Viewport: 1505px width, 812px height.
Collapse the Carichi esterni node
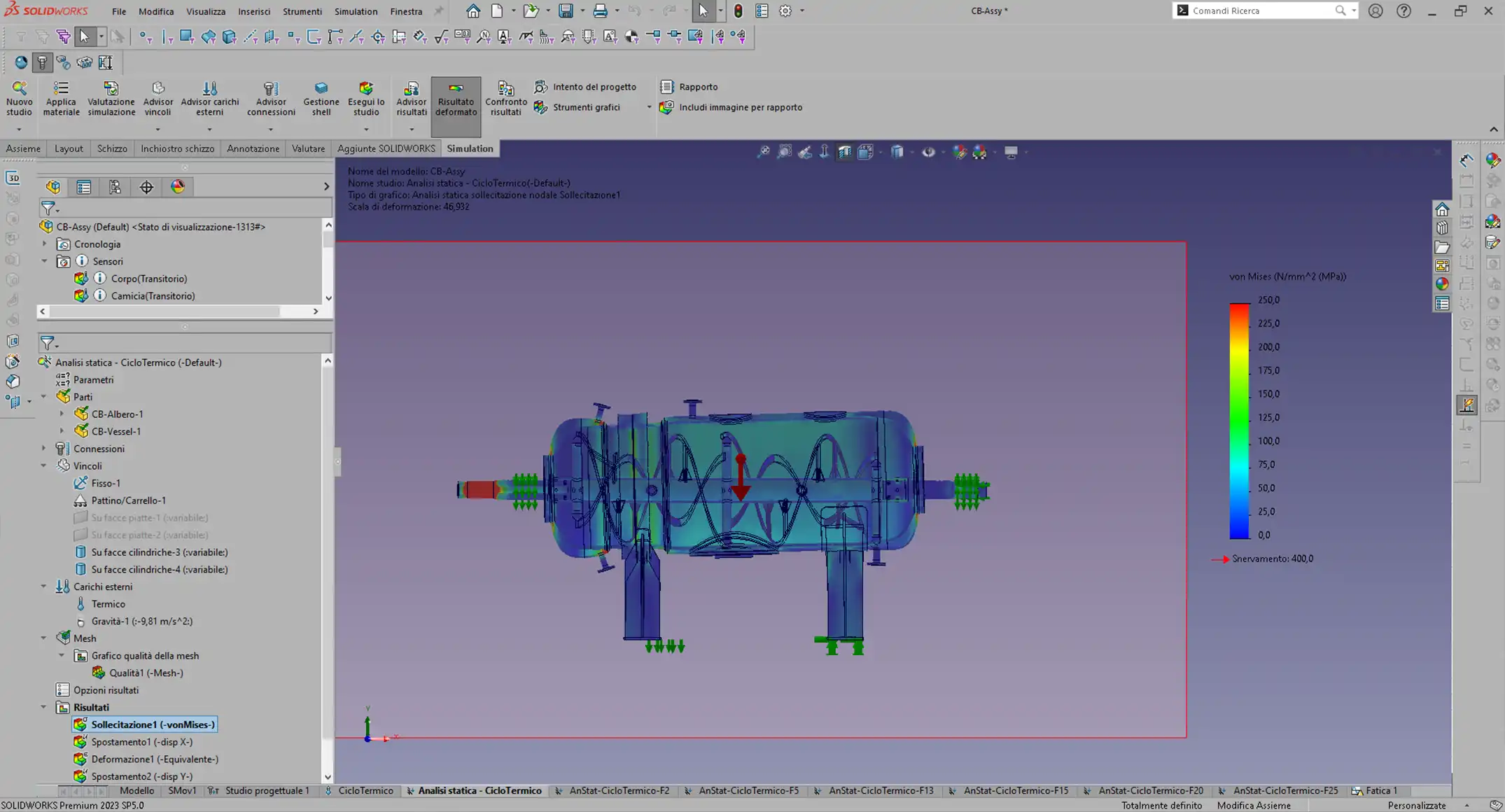(43, 587)
